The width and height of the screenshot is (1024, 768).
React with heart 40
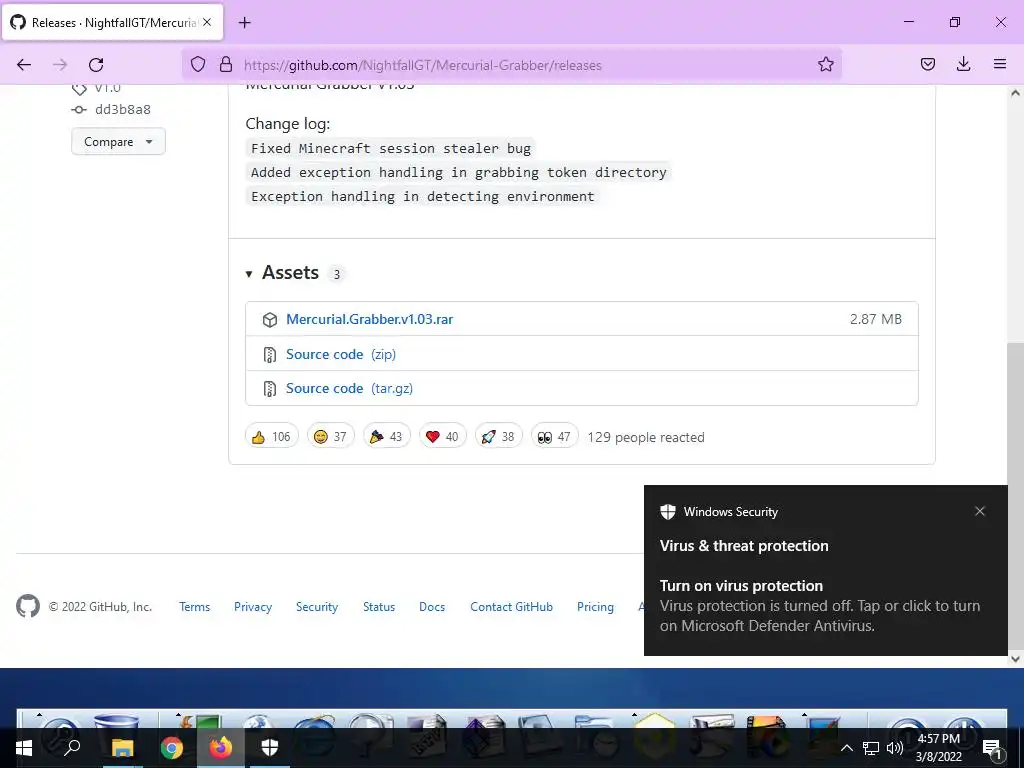tap(443, 436)
